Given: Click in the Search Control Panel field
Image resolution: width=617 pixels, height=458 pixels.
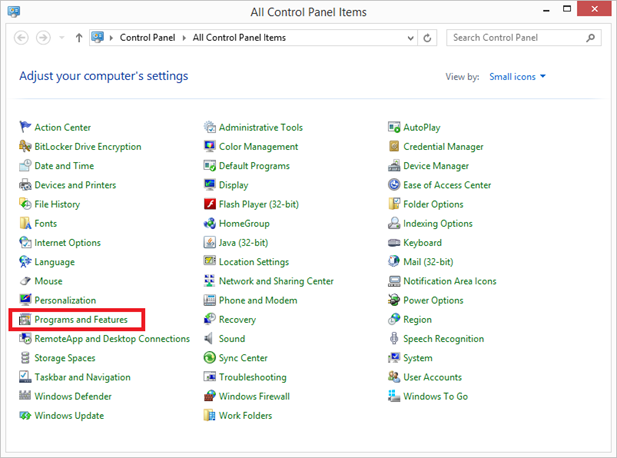Looking at the screenshot, I should (x=523, y=38).
